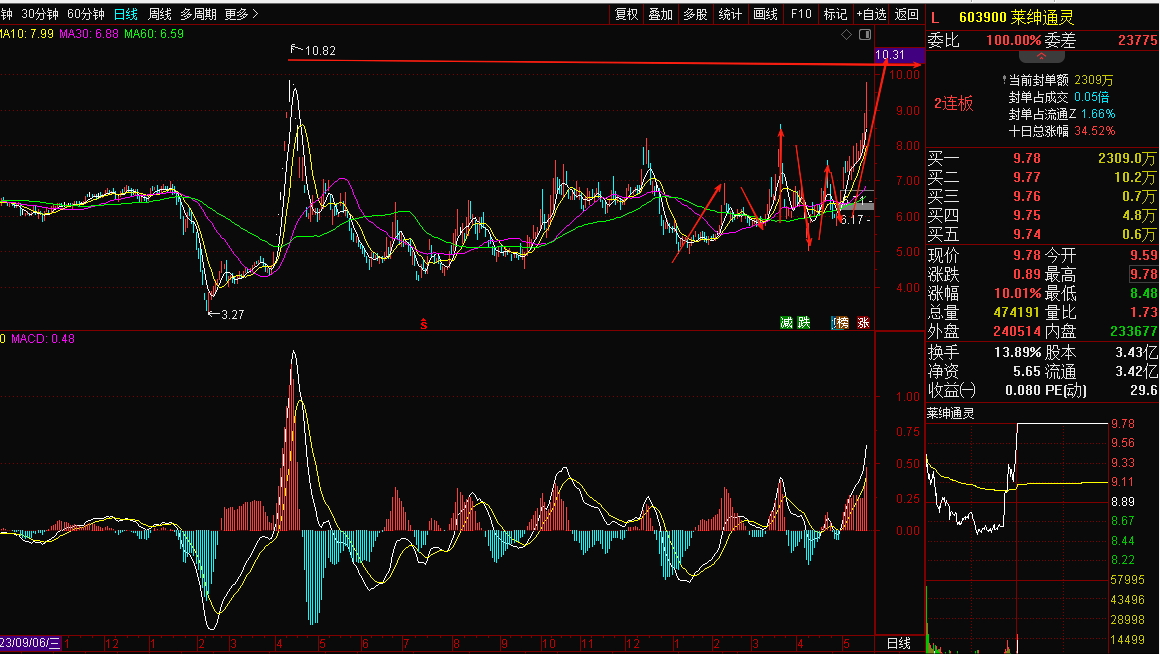Screen dimensions: 1160x654
Task: Switch to the 周线 weekly tab
Action: point(160,14)
